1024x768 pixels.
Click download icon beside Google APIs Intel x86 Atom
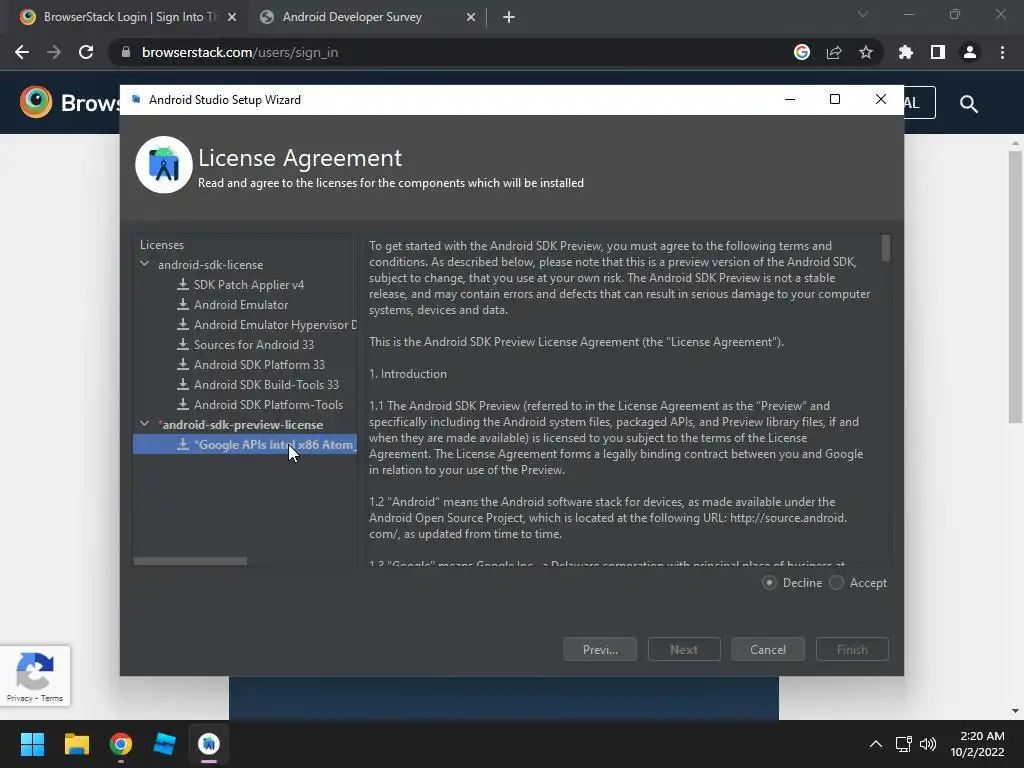pos(183,445)
